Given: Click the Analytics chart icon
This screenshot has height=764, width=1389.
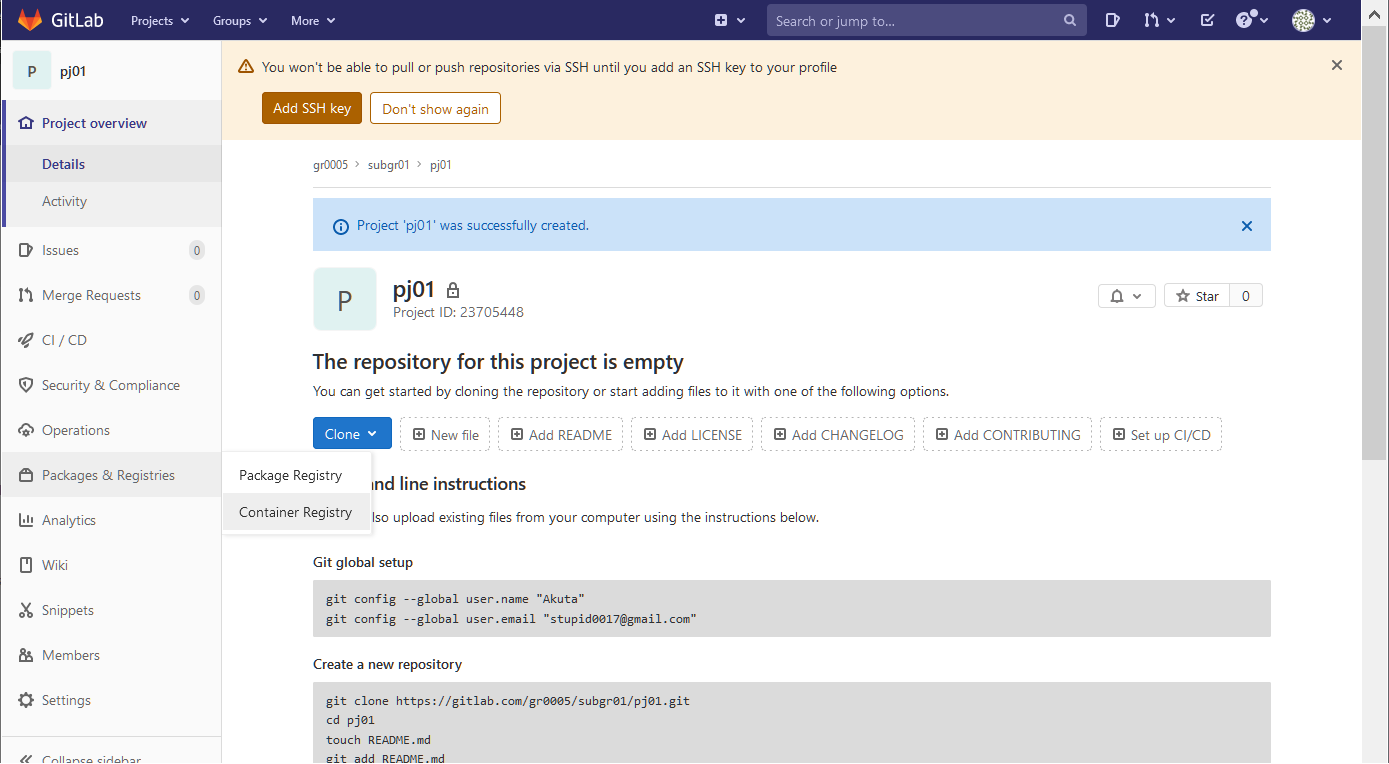Looking at the screenshot, I should click(26, 520).
